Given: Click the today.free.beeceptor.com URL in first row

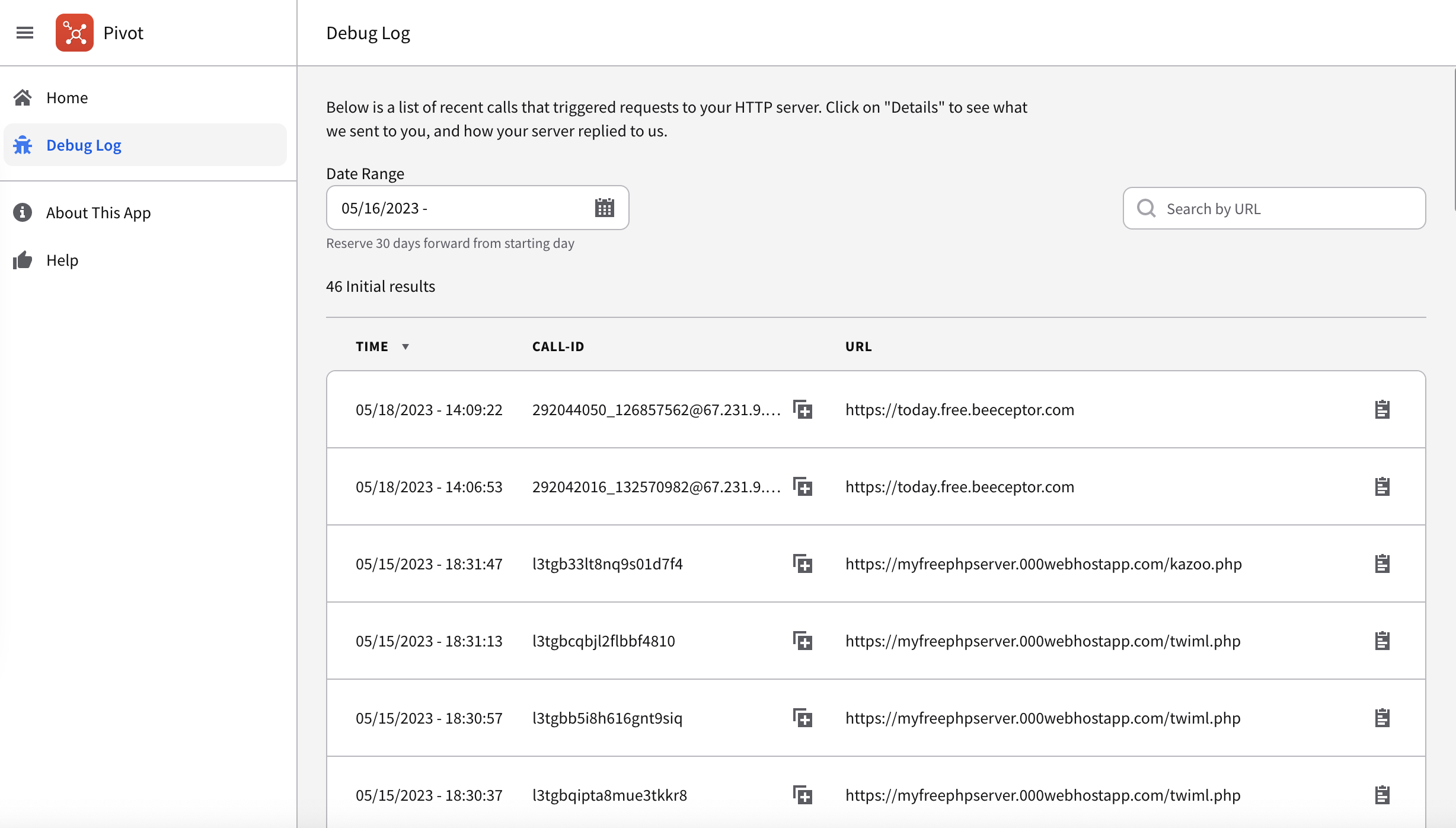Looking at the screenshot, I should (x=959, y=410).
